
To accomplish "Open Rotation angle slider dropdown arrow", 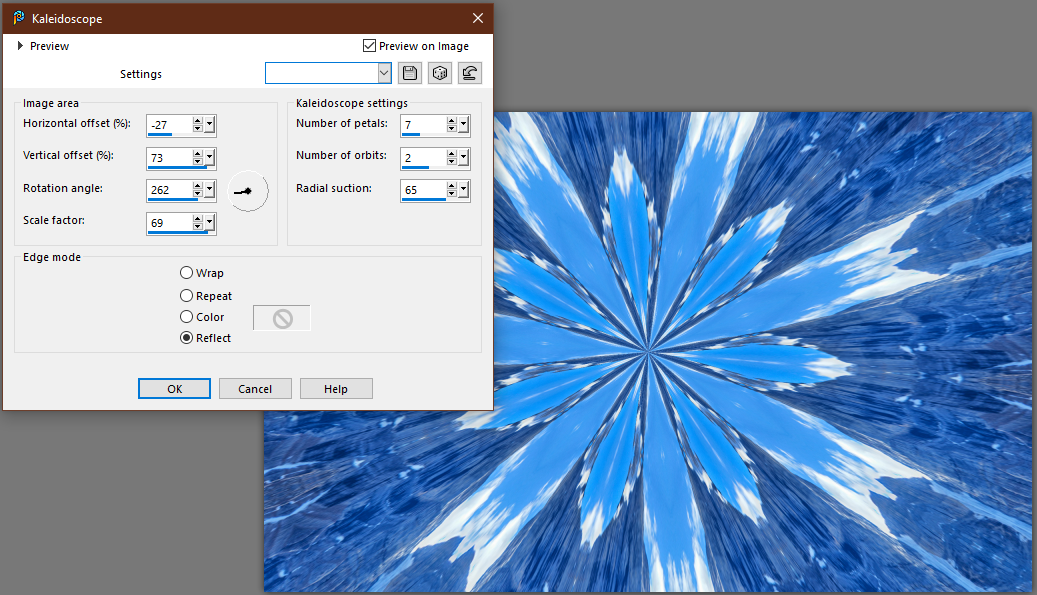I will click(x=210, y=190).
